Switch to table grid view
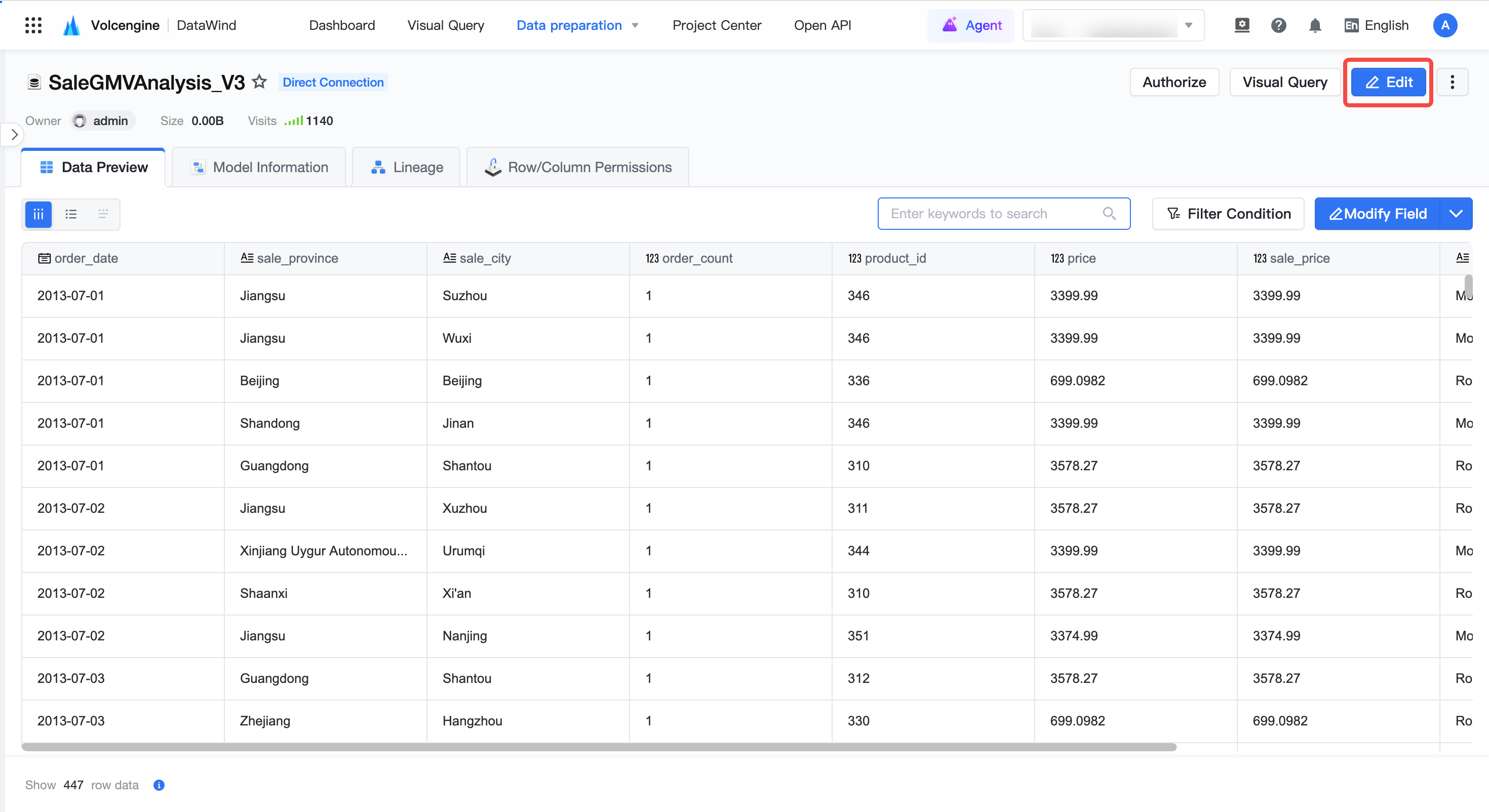This screenshot has height=812, width=1489. click(x=38, y=215)
